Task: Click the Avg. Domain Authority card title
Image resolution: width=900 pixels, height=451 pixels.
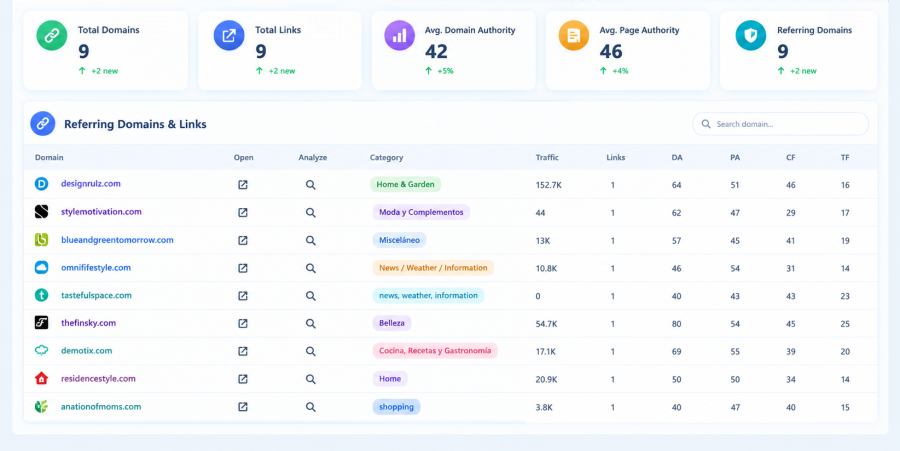Action: [x=470, y=30]
